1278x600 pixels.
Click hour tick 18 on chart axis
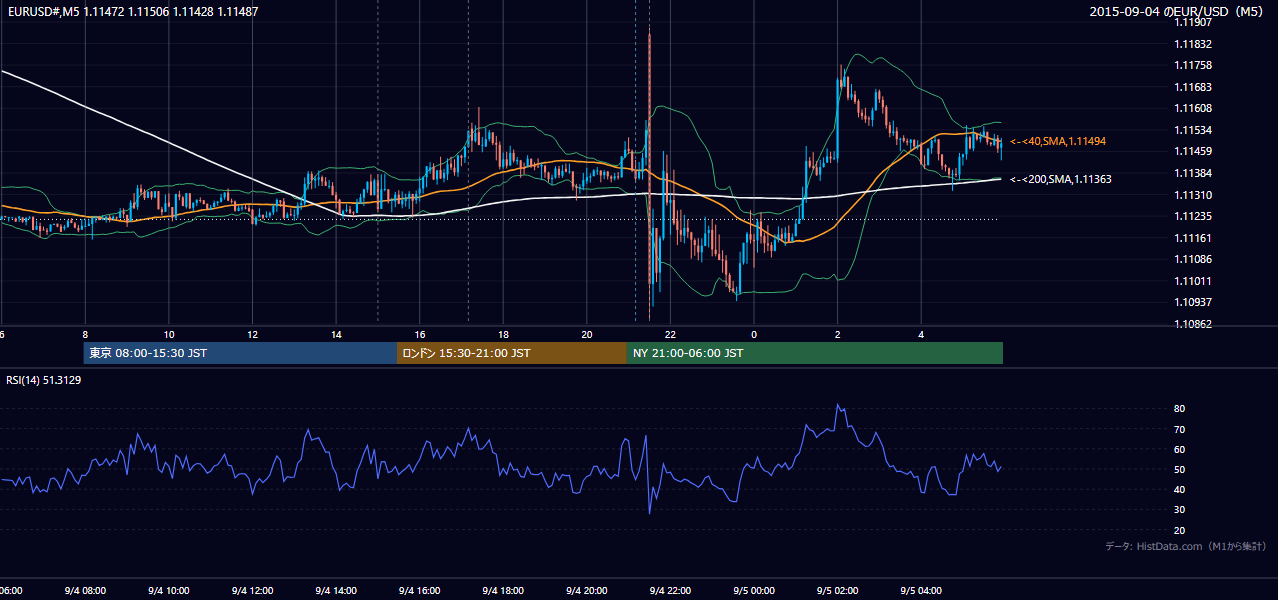click(x=503, y=334)
